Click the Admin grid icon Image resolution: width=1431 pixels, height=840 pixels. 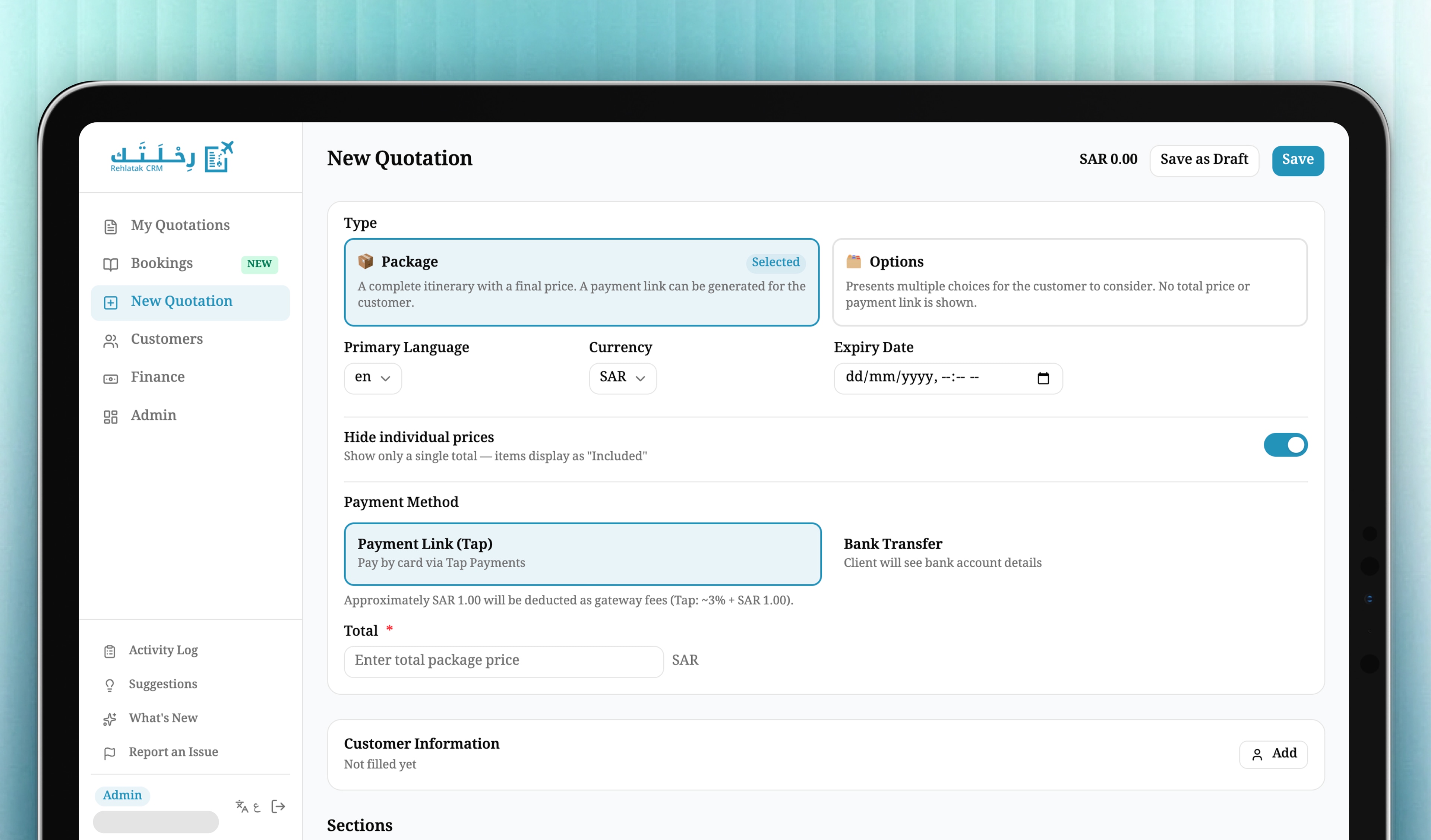click(111, 416)
